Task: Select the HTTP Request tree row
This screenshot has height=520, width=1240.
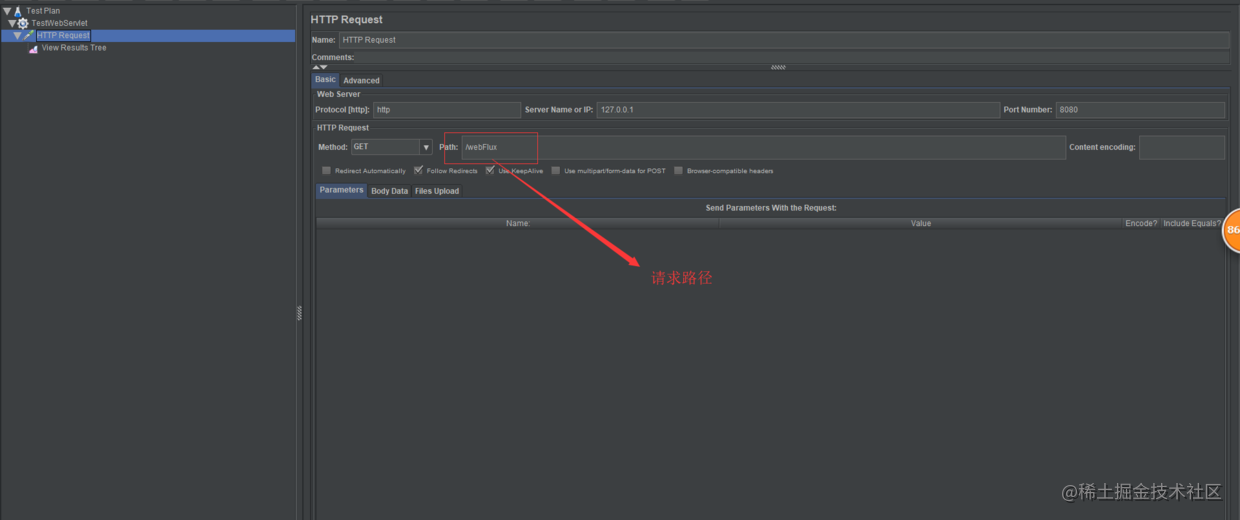Action: pos(148,35)
